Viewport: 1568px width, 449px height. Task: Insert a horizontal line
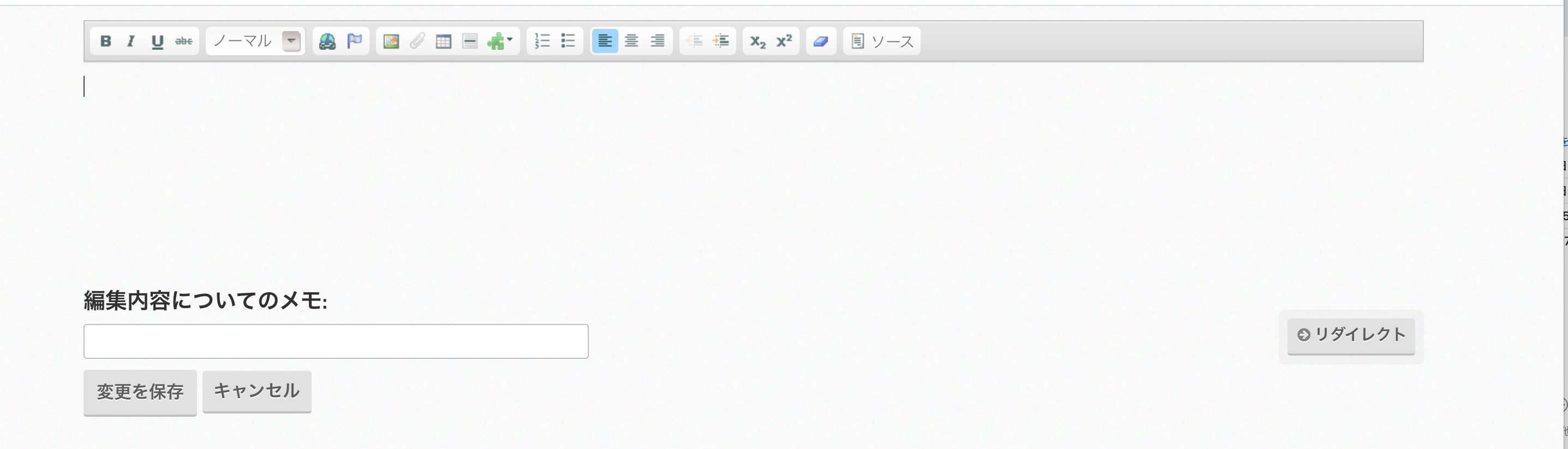coord(470,42)
